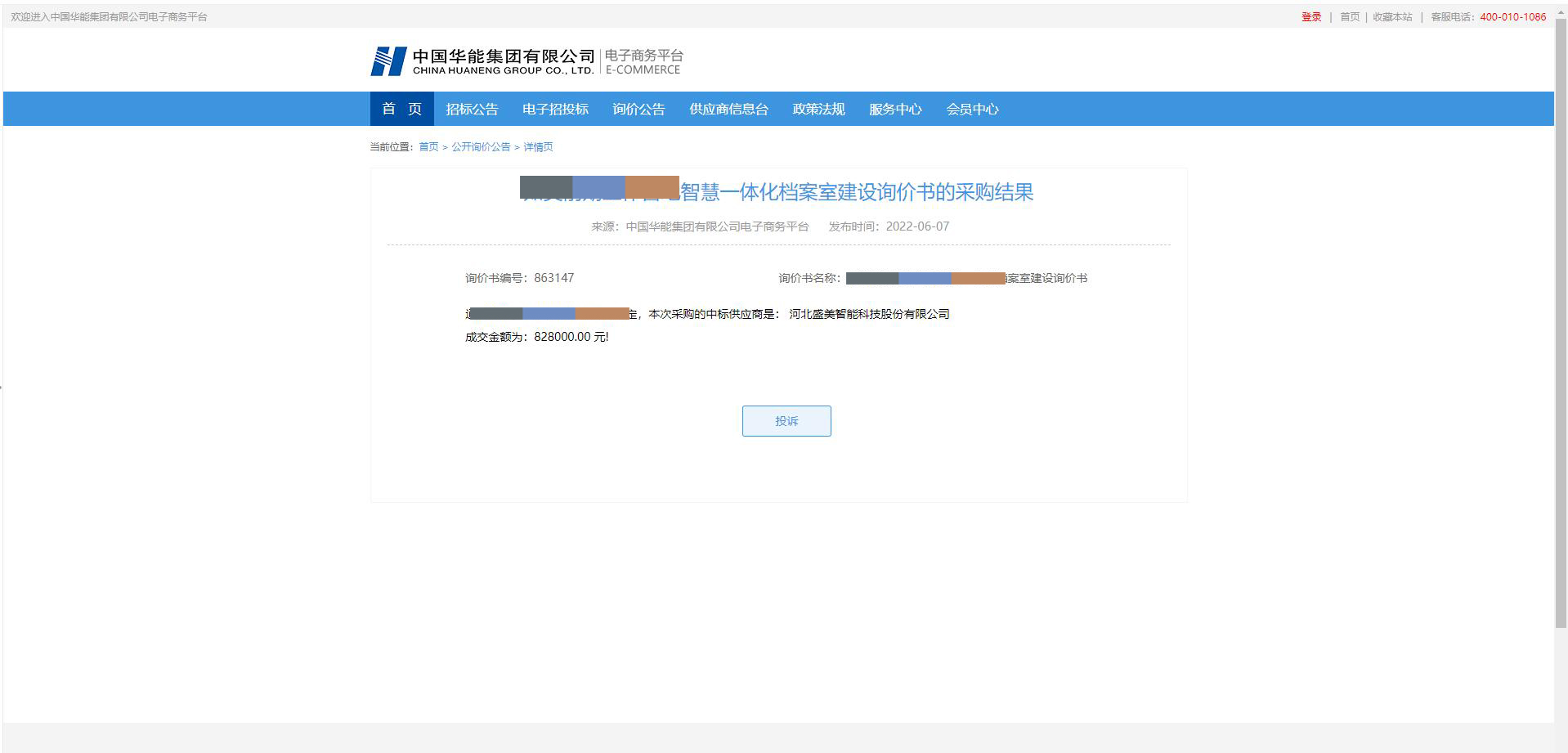Click the 详情页 breadcrumb link

[x=538, y=146]
